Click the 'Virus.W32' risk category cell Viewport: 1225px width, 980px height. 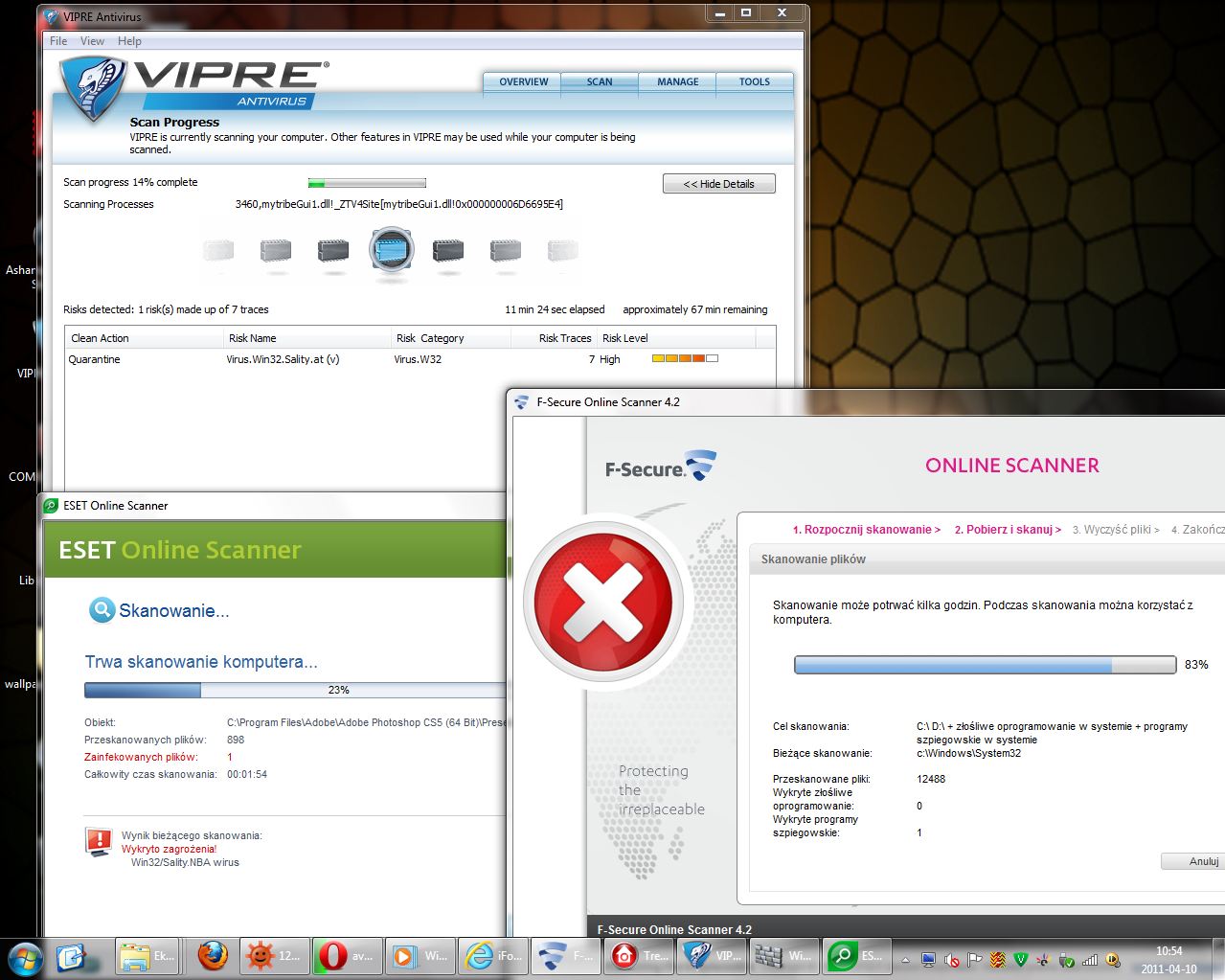[x=418, y=359]
